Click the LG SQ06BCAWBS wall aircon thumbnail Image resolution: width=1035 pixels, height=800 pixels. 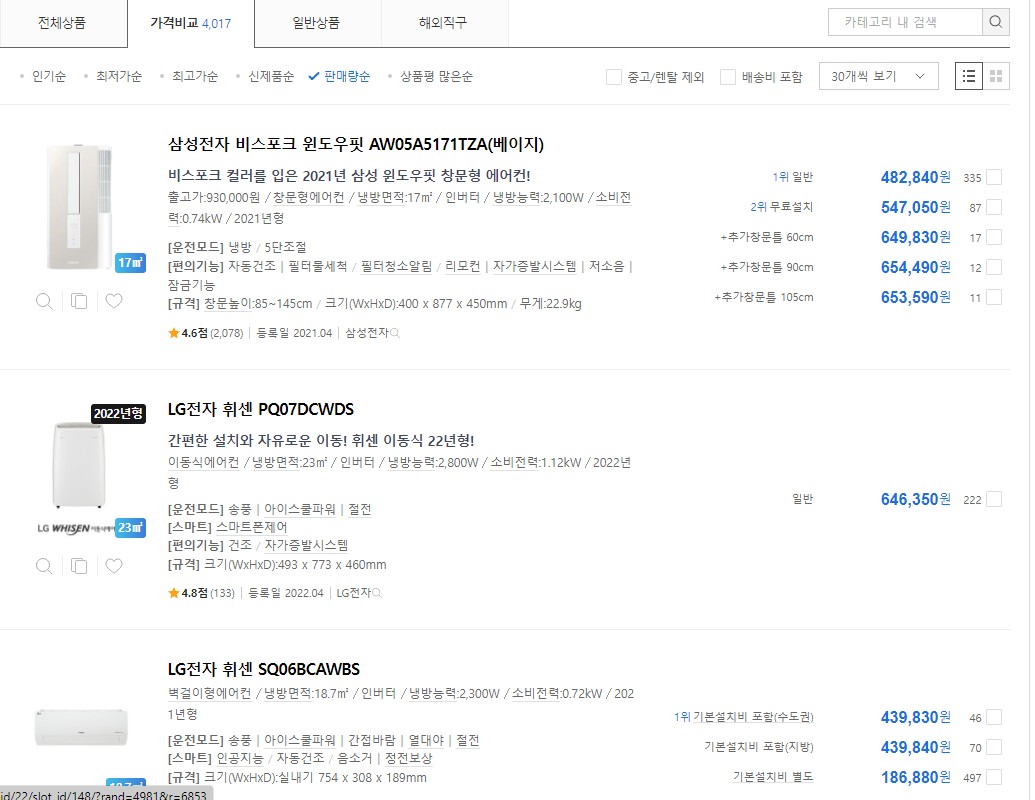point(81,727)
